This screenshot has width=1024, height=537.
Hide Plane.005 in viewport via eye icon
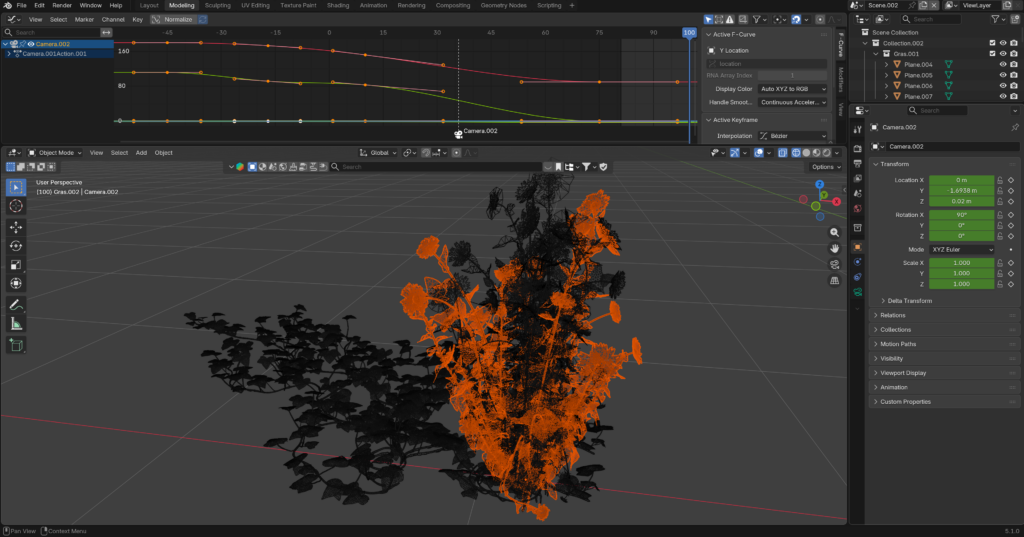1003,75
